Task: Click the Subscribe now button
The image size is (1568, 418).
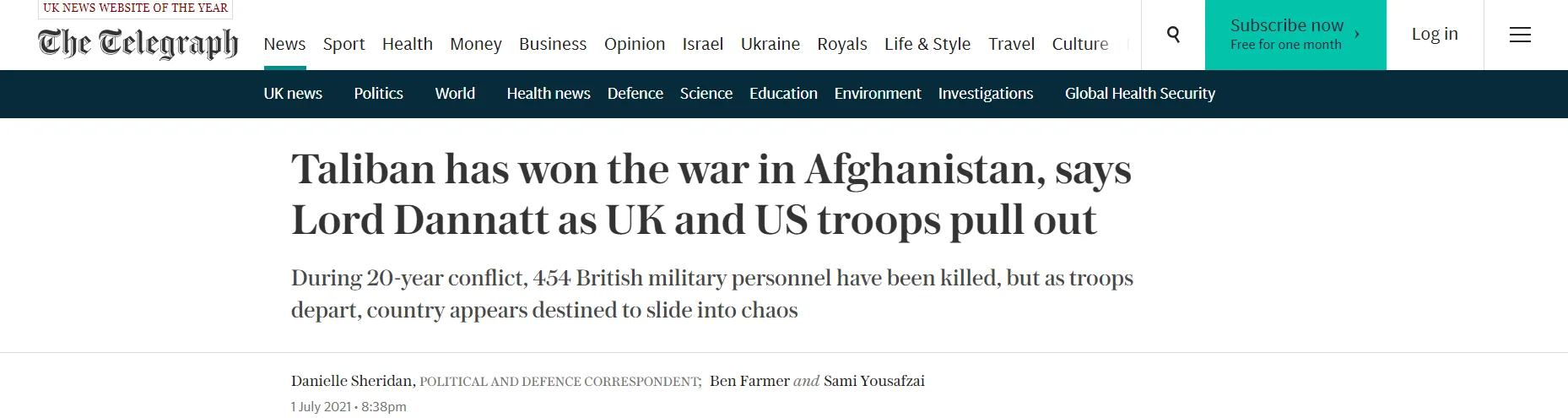Action: (1295, 35)
